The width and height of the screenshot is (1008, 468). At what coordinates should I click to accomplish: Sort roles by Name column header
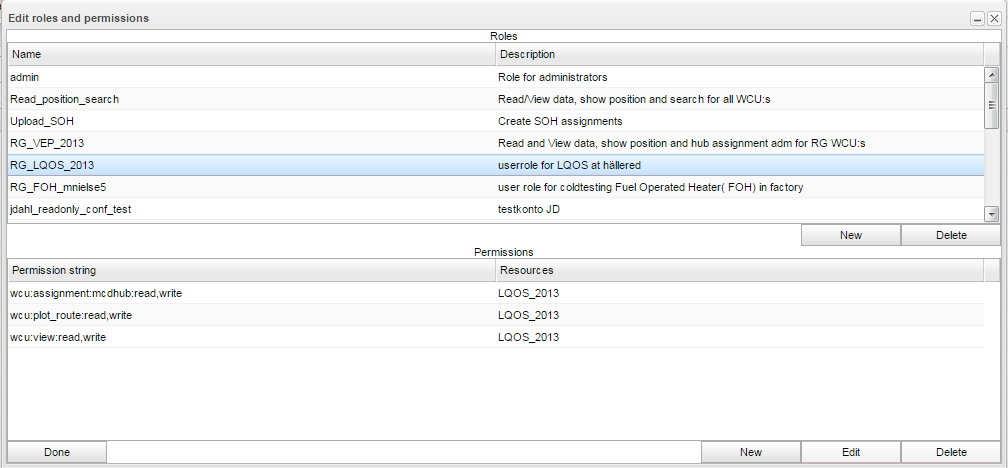click(x=250, y=54)
